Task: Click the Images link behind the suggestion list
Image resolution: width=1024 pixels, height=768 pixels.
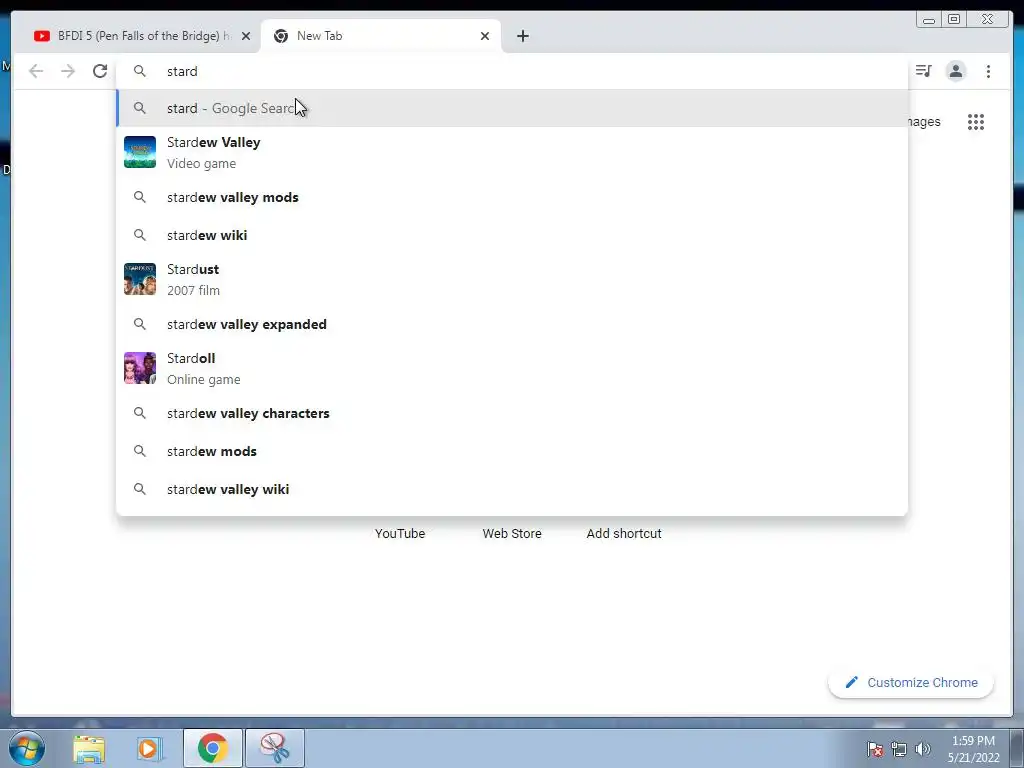Action: pos(924,122)
